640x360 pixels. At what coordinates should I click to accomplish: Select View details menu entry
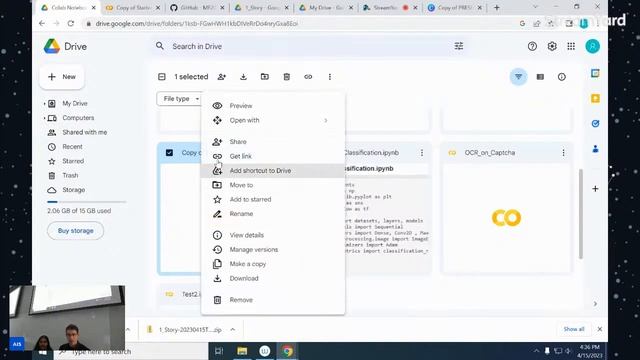pos(273,235)
